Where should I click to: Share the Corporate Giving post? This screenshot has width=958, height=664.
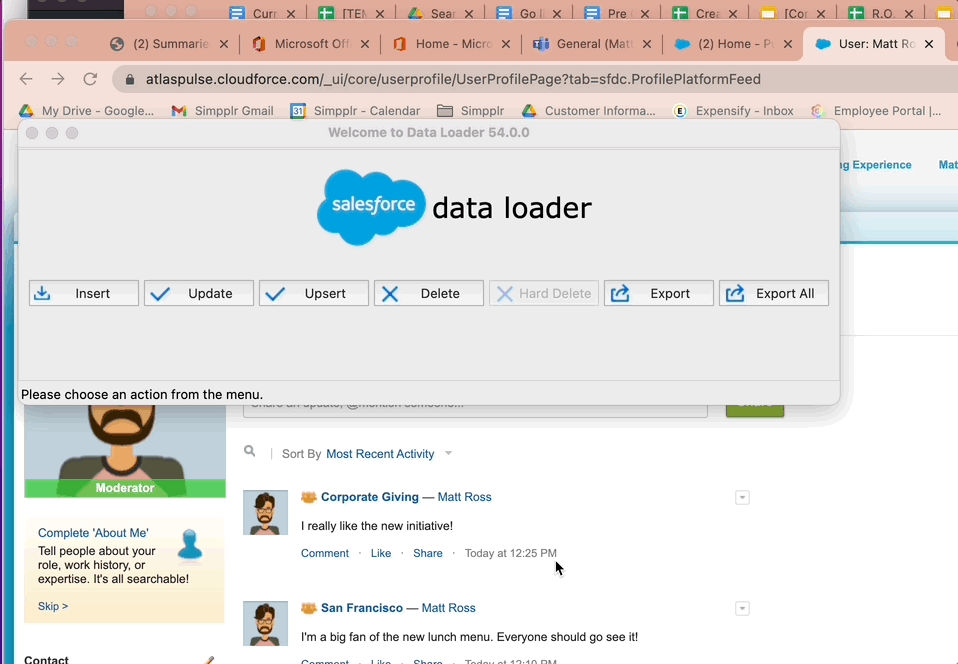[428, 553]
